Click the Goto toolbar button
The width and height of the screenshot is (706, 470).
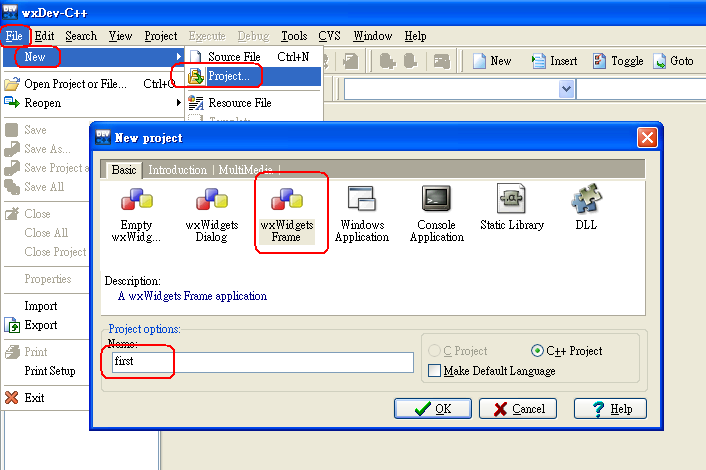click(674, 61)
